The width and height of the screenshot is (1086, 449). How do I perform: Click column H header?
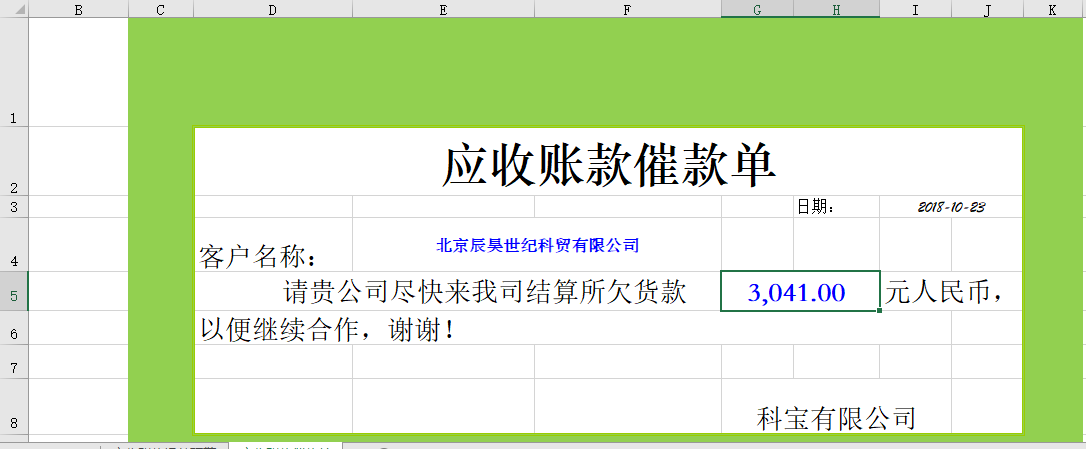836,9
